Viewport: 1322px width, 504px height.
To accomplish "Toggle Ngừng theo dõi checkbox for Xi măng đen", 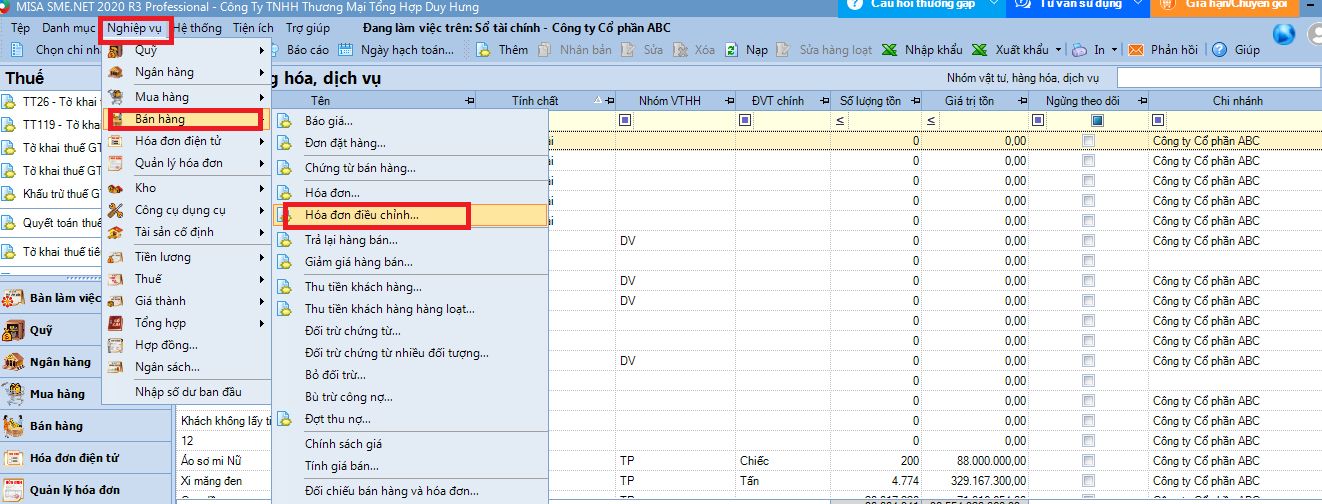I will pyautogui.click(x=1089, y=481).
